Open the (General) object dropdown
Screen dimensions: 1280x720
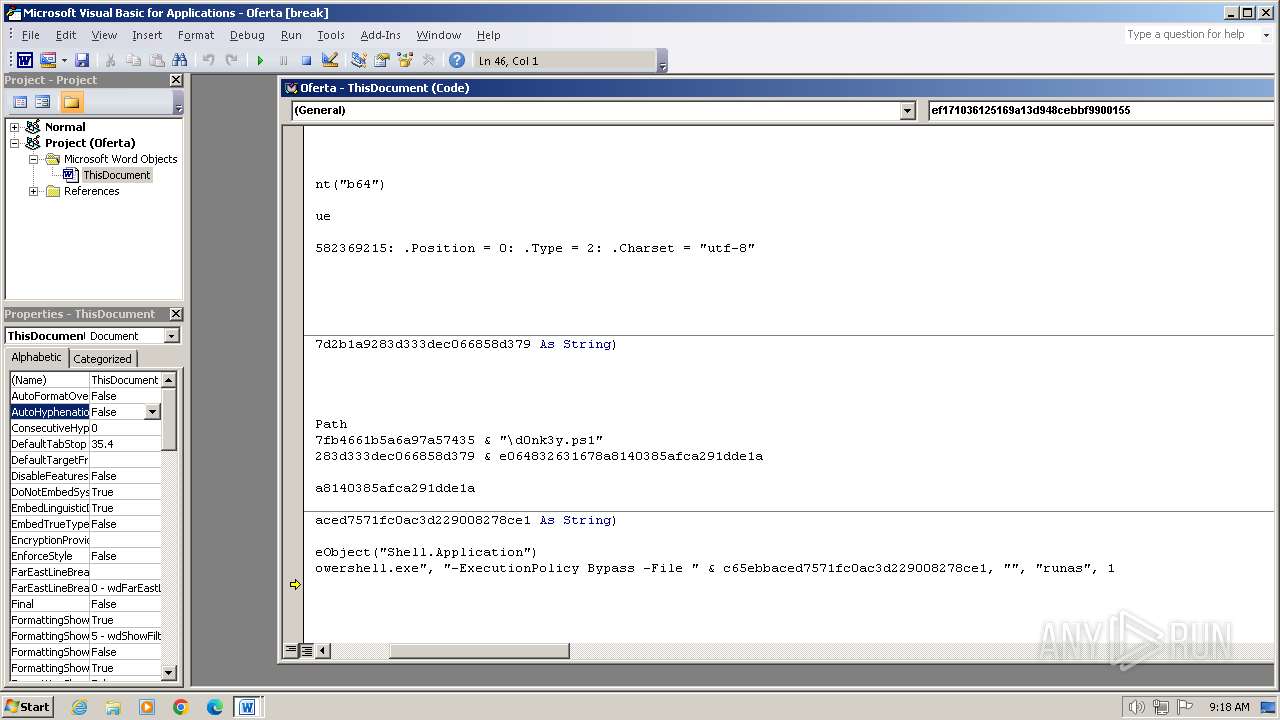coord(908,111)
